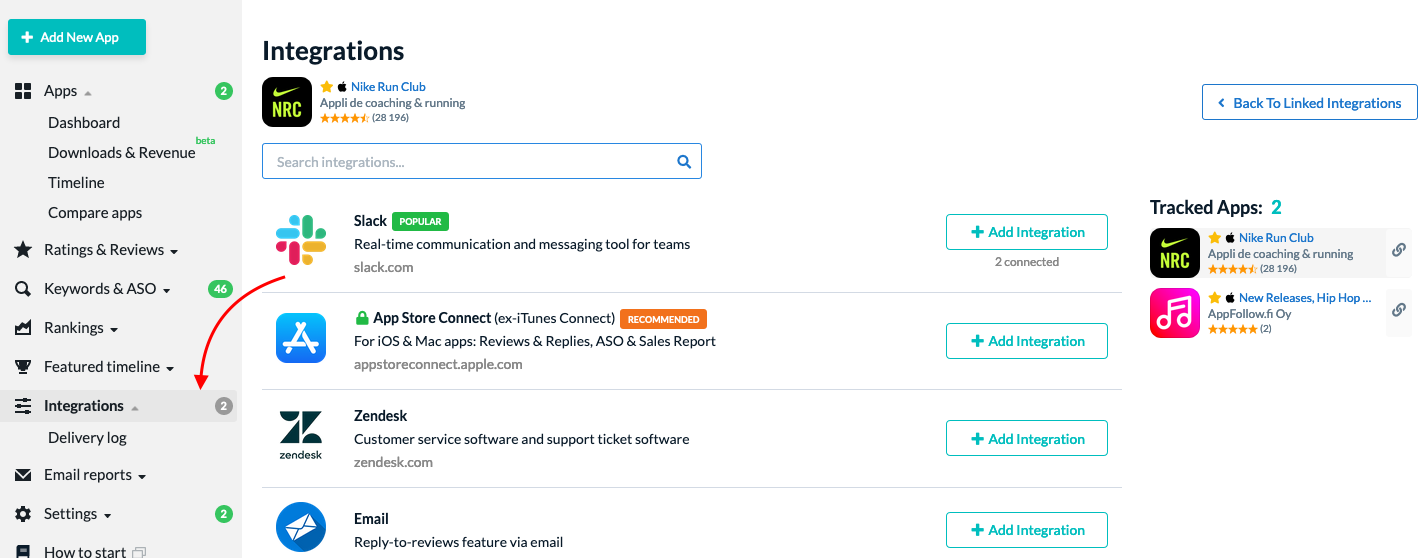Screen dimensions: 1422x558
Task: Click the Add New App button
Action: coord(77,37)
